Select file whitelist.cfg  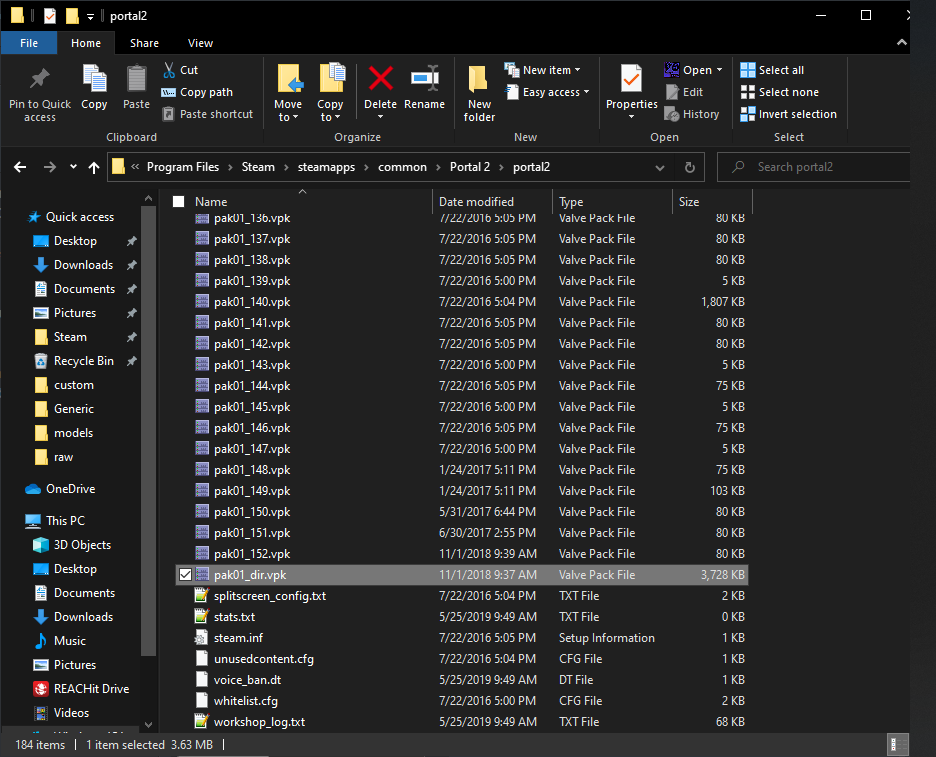(x=461, y=701)
